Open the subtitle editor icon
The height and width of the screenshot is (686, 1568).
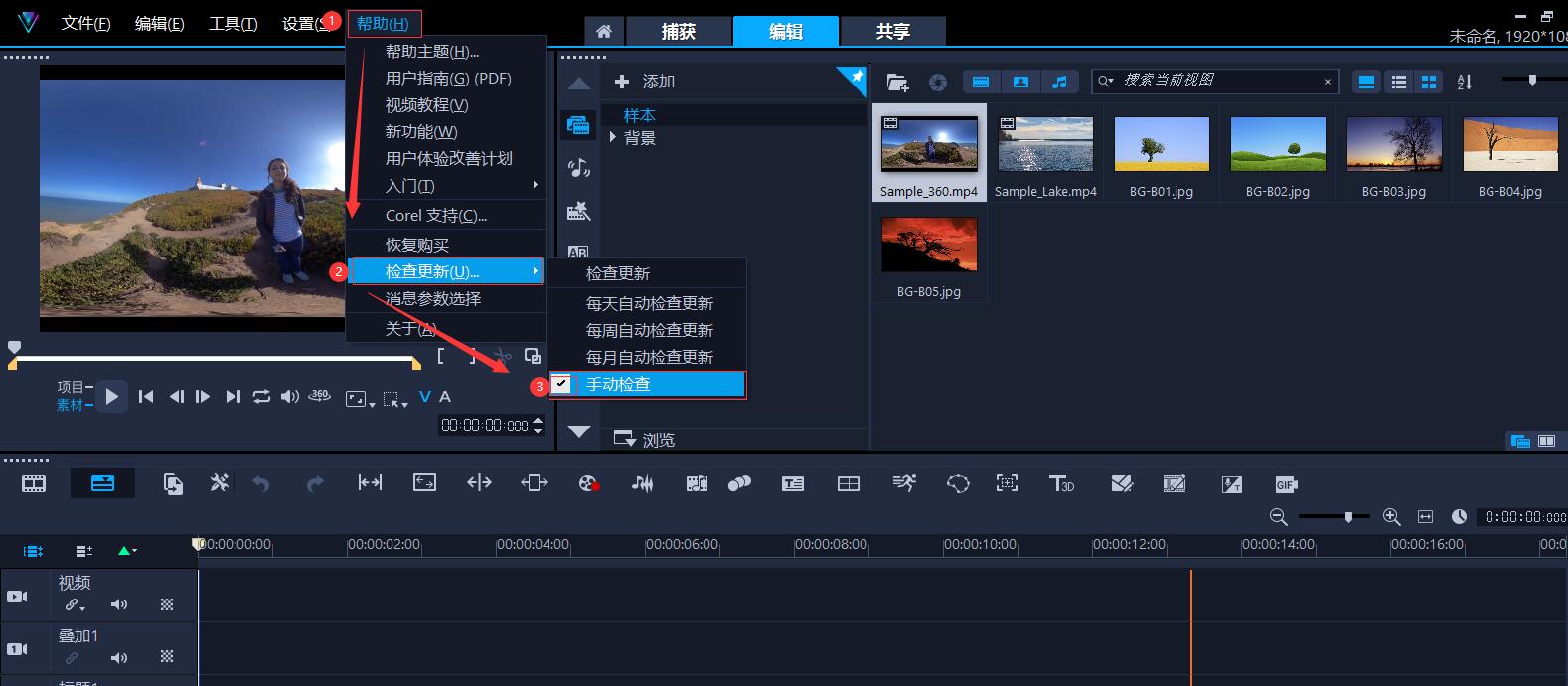coord(792,483)
